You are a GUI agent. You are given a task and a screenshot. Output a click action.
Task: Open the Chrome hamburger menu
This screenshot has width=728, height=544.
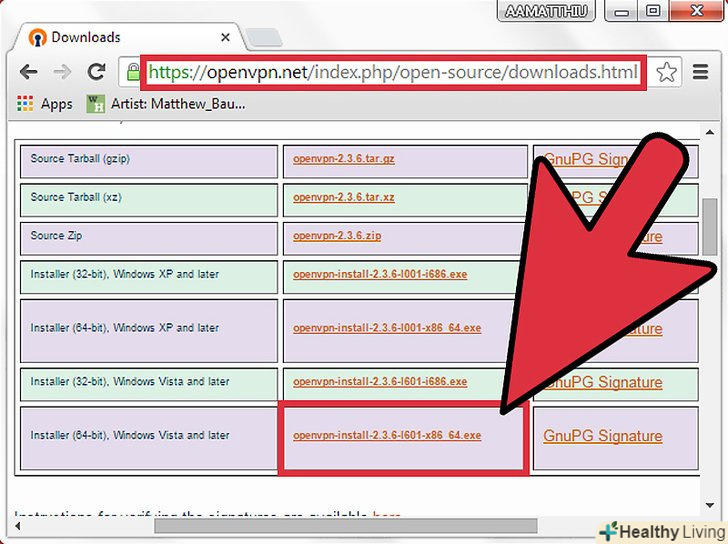coord(700,72)
